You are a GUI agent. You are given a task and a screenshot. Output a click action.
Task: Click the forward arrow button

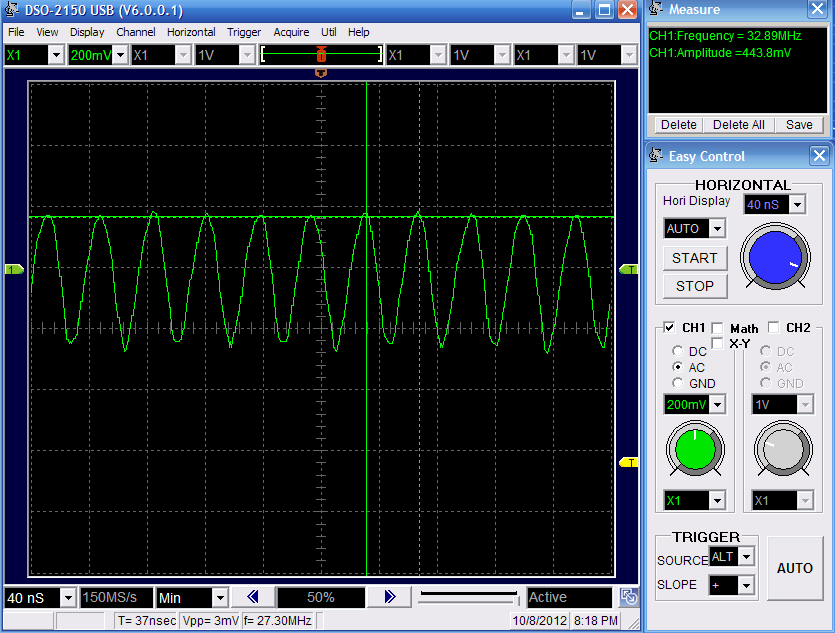pos(389,597)
